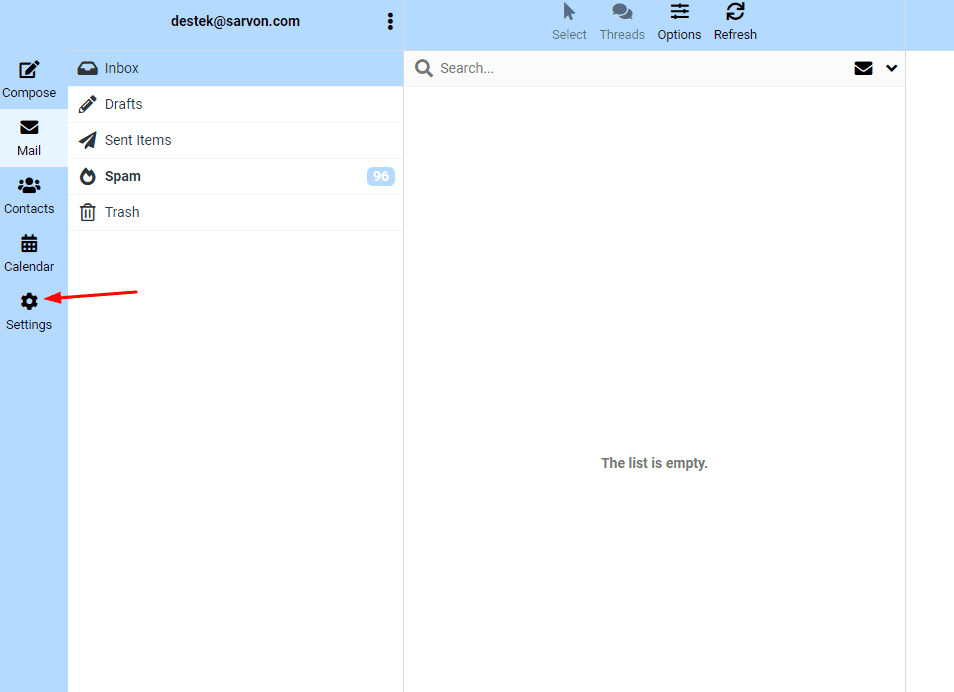Open the Drafts folder
The width and height of the screenshot is (954, 692).
click(123, 104)
